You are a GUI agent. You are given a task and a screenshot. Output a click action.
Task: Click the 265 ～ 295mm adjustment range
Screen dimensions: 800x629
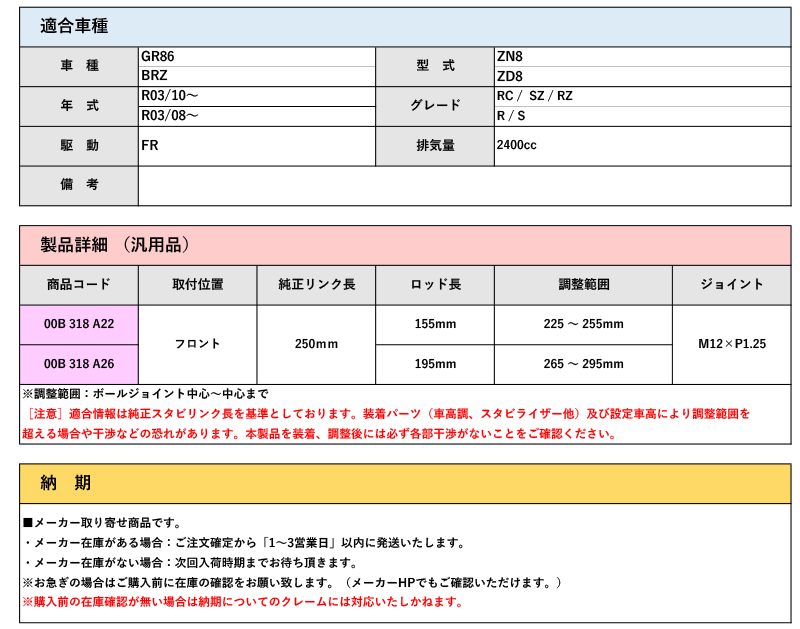[x=583, y=364]
